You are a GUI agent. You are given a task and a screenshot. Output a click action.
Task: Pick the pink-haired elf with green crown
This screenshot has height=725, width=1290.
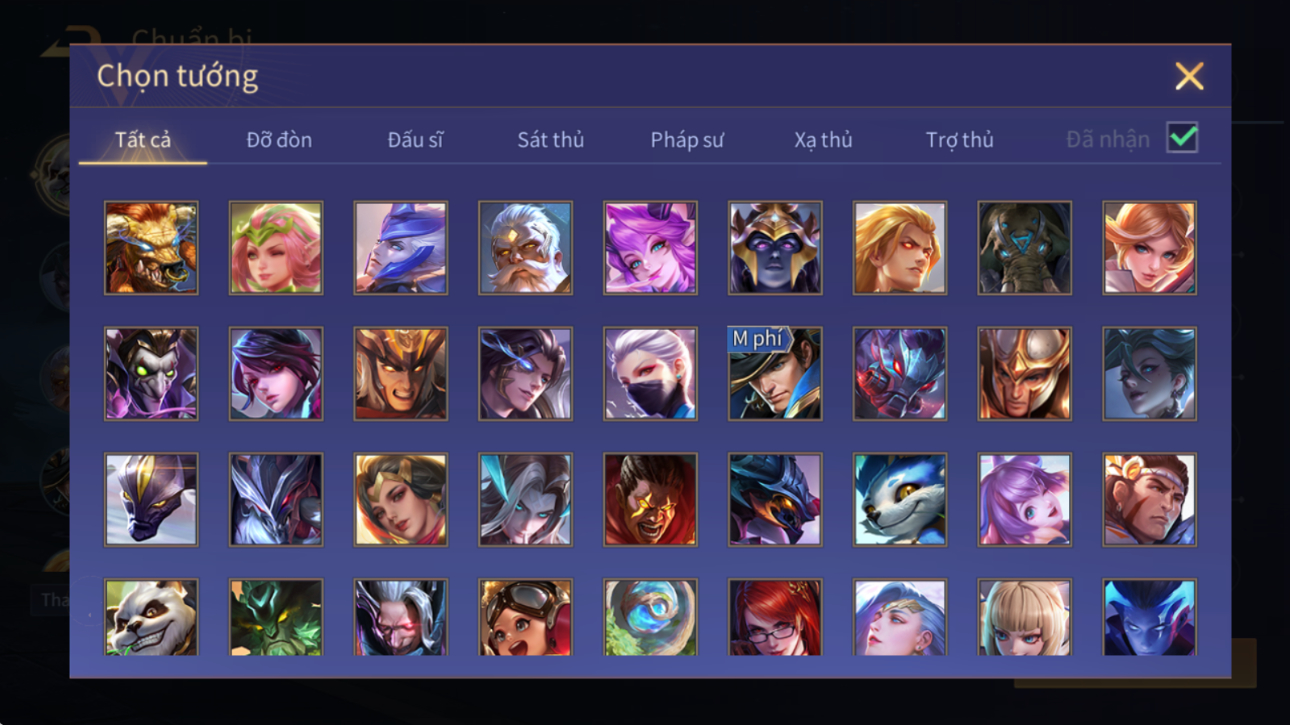click(x=276, y=248)
